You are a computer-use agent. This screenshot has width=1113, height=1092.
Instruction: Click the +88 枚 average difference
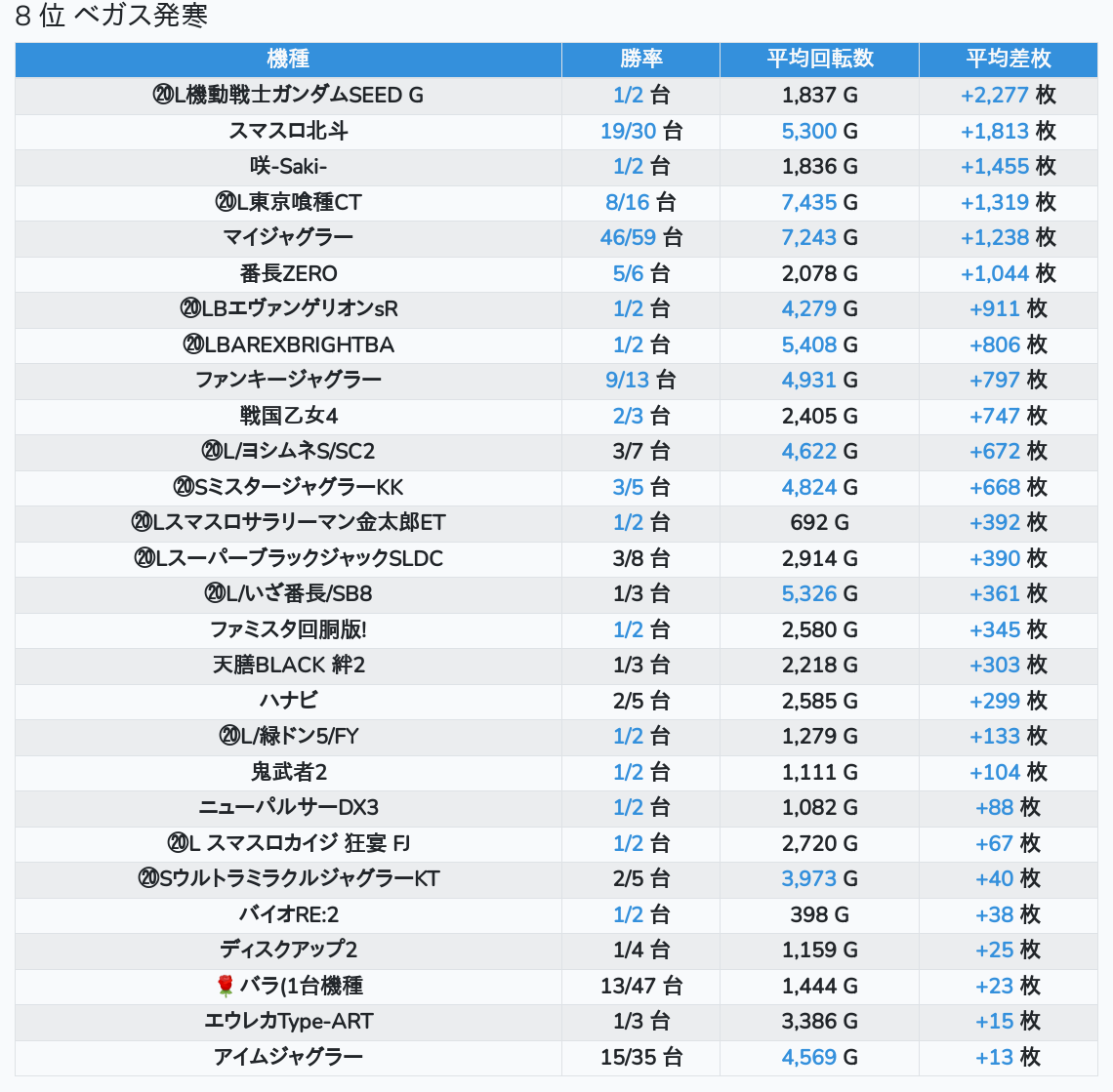point(1008,808)
